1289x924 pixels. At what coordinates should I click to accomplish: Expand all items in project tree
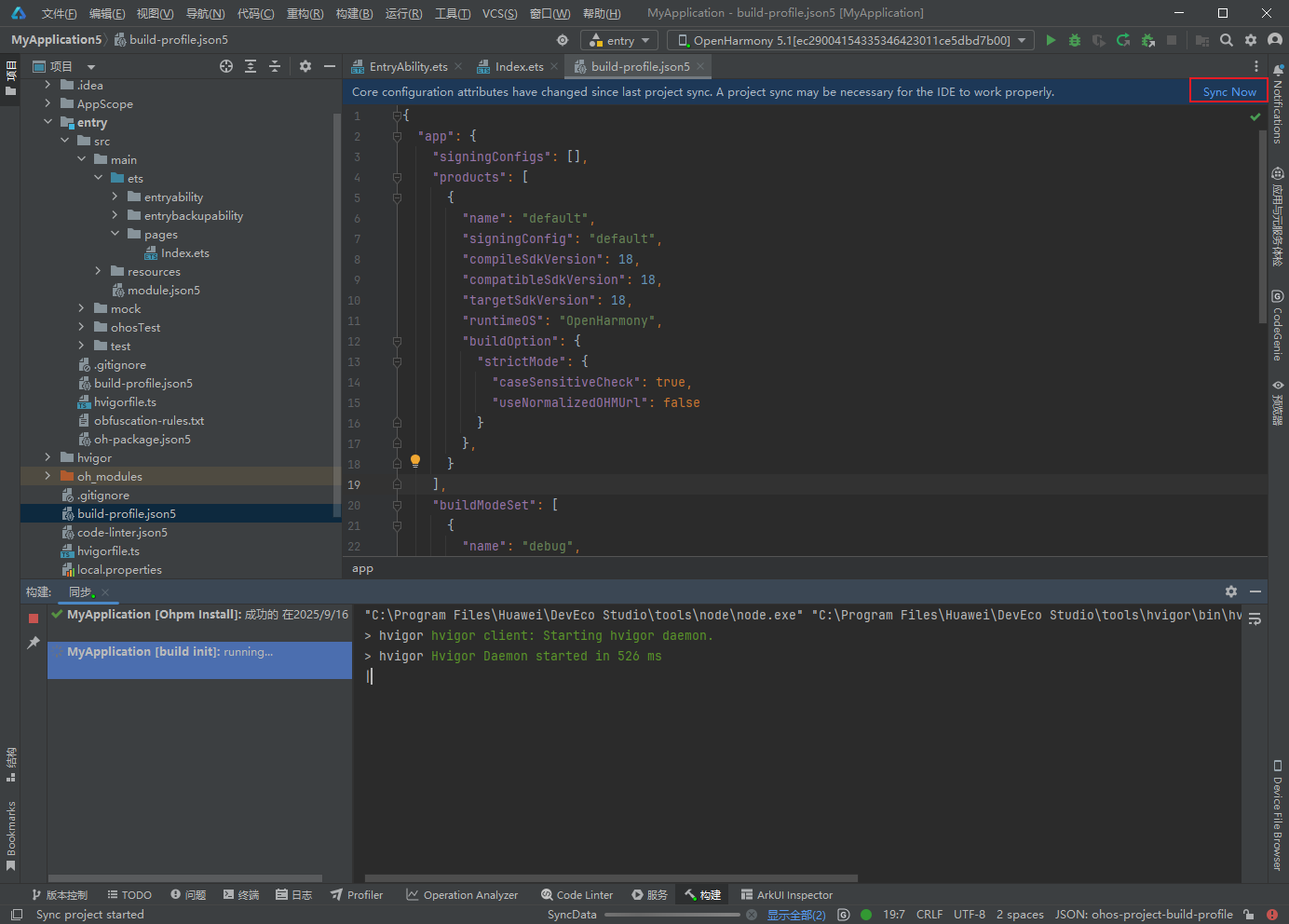coord(251,66)
